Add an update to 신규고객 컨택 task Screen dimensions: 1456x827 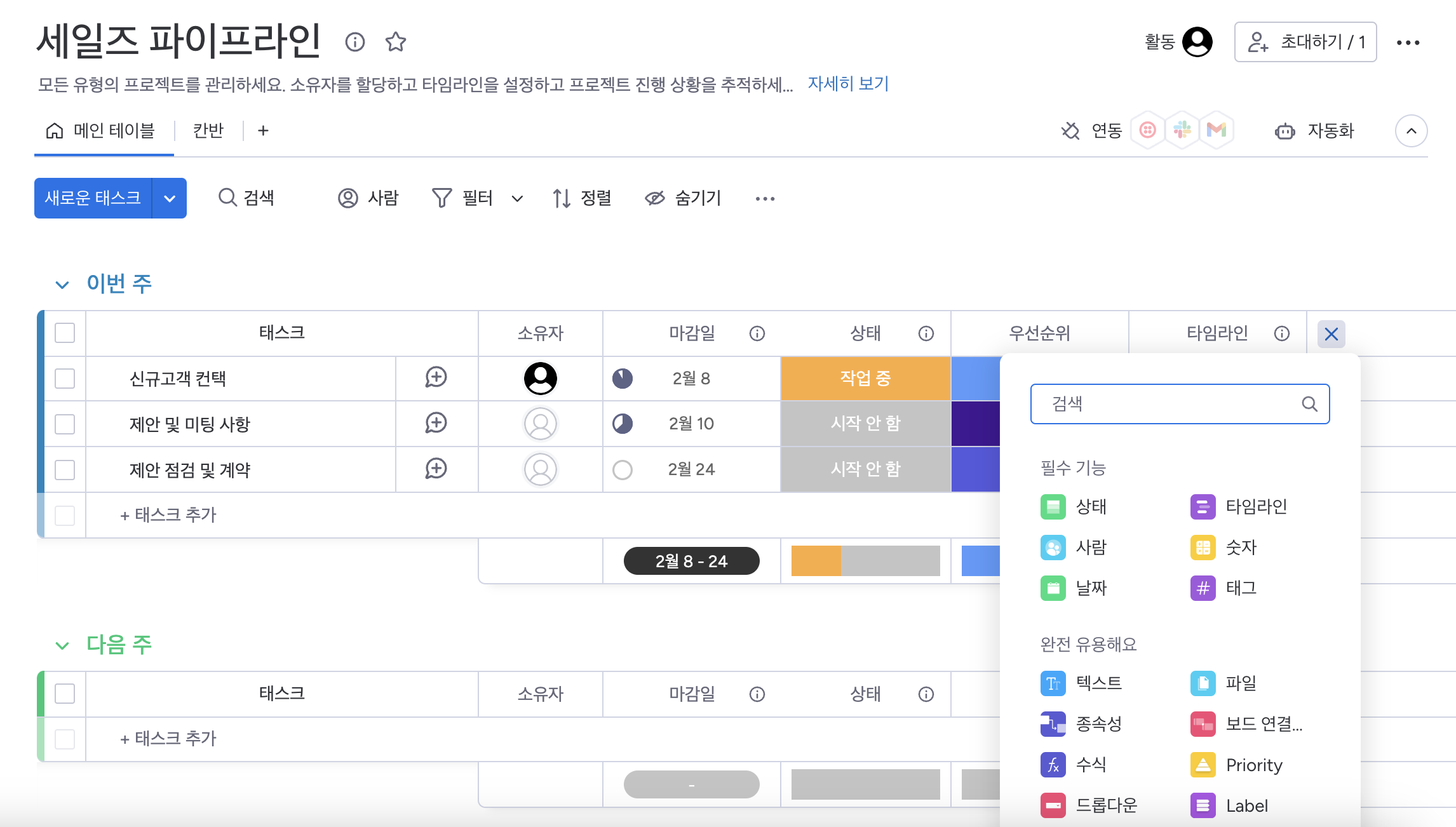[436, 378]
